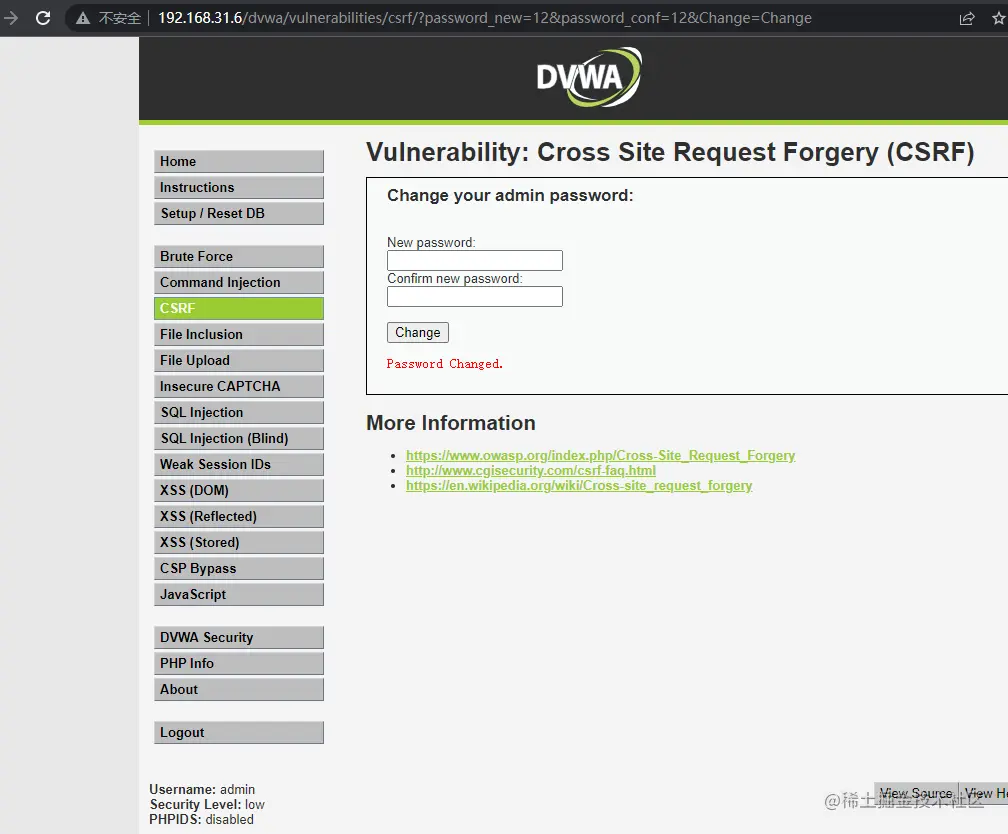Open the JavaScript page
The width and height of the screenshot is (1008, 834).
238,595
